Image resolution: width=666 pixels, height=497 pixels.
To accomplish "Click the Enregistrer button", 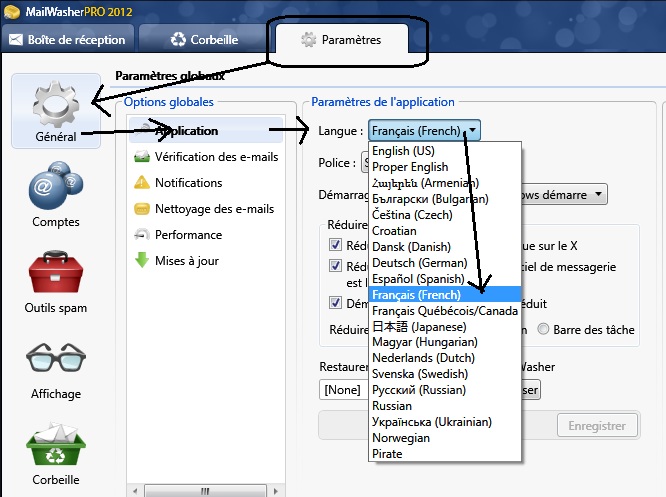I will click(597, 426).
